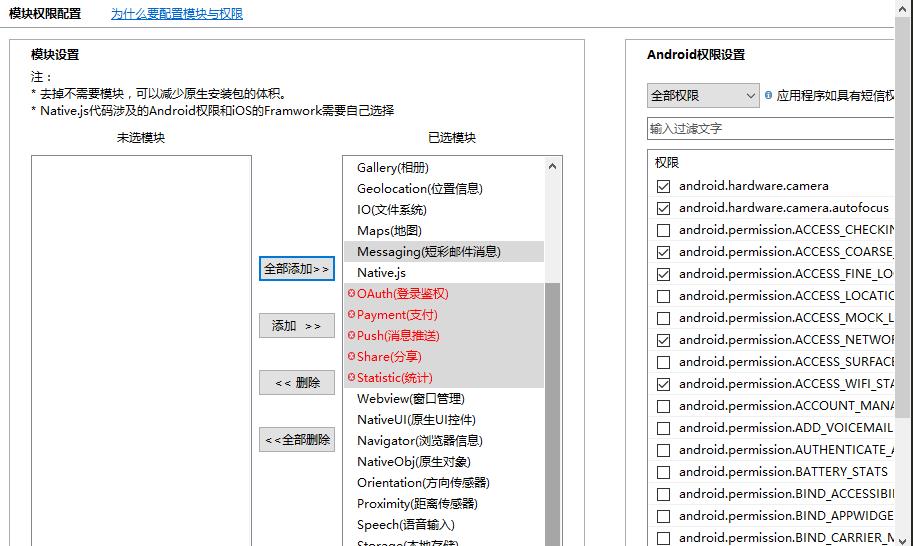913x546 pixels.
Task: Select Webview(窗口管理) module
Action: coord(444,399)
